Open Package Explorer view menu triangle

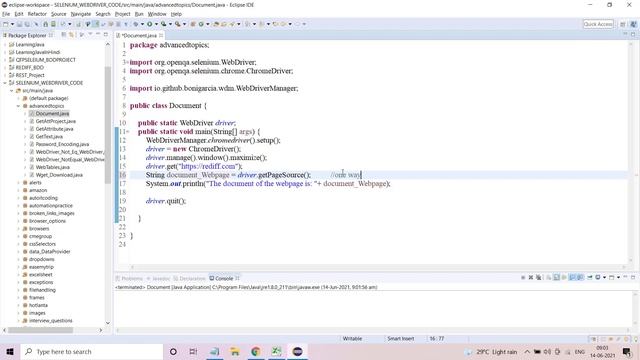(x=90, y=34)
